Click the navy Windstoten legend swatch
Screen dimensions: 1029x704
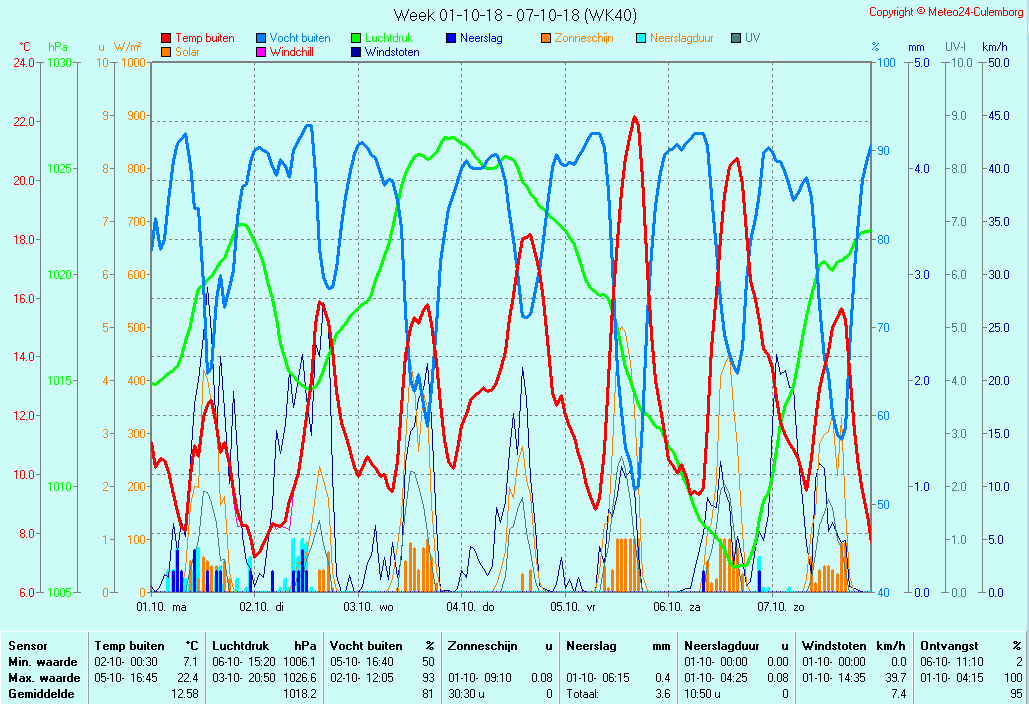click(355, 52)
